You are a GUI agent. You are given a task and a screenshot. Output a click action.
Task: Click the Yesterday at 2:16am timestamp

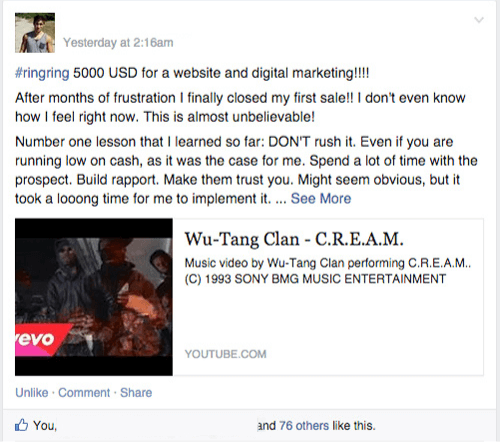(x=118, y=43)
